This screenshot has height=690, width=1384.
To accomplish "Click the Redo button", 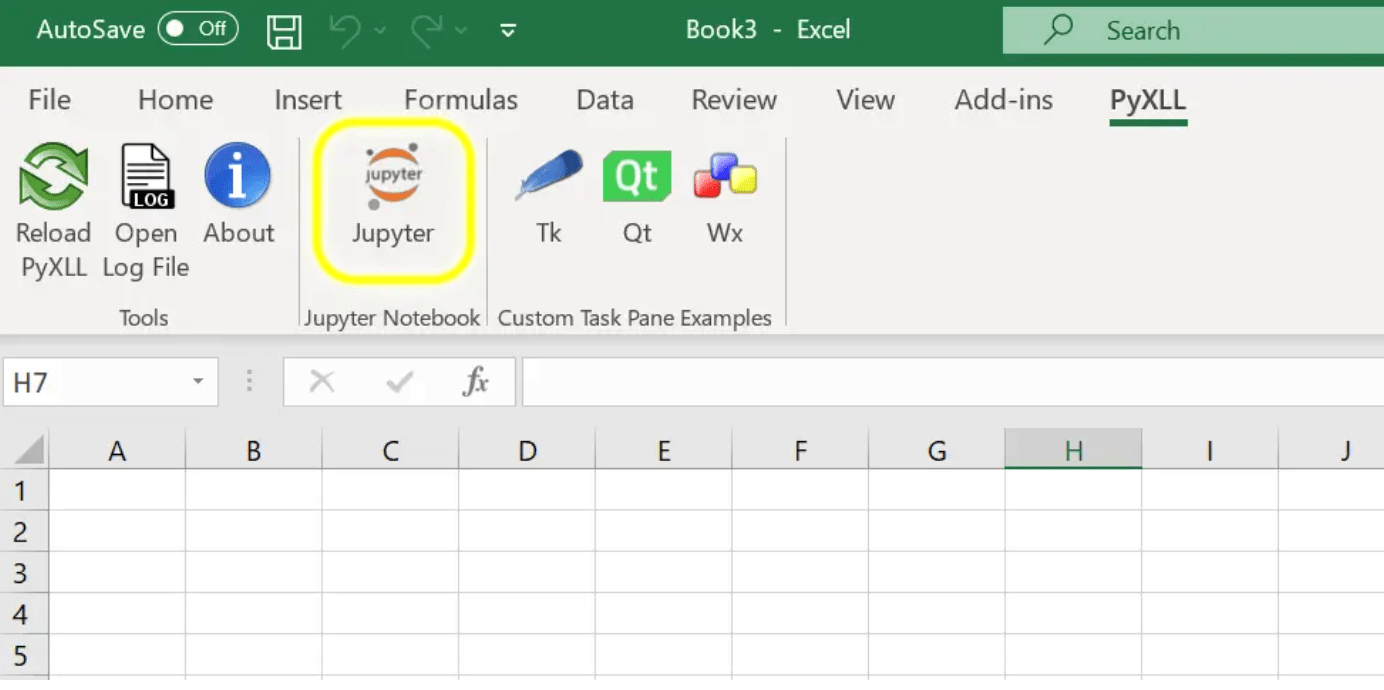I will (428, 30).
